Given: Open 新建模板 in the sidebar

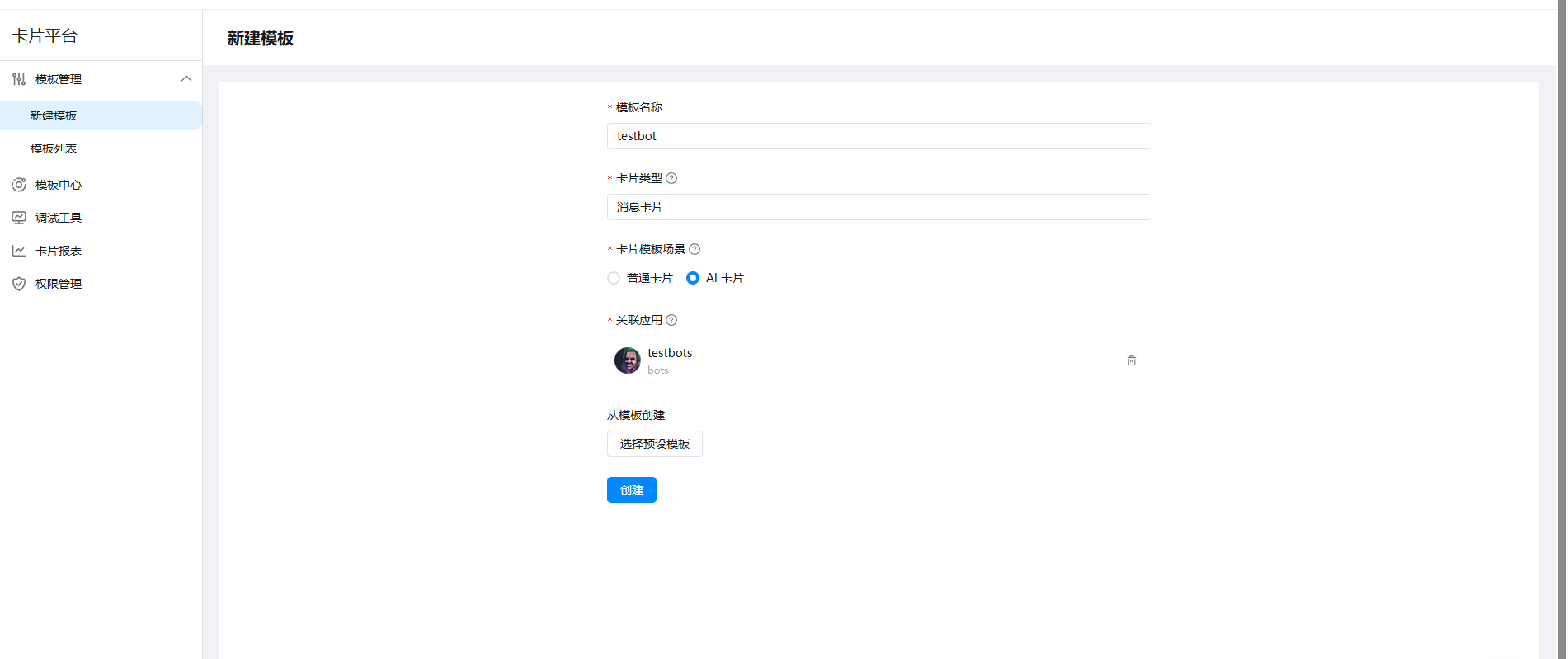Looking at the screenshot, I should [101, 115].
